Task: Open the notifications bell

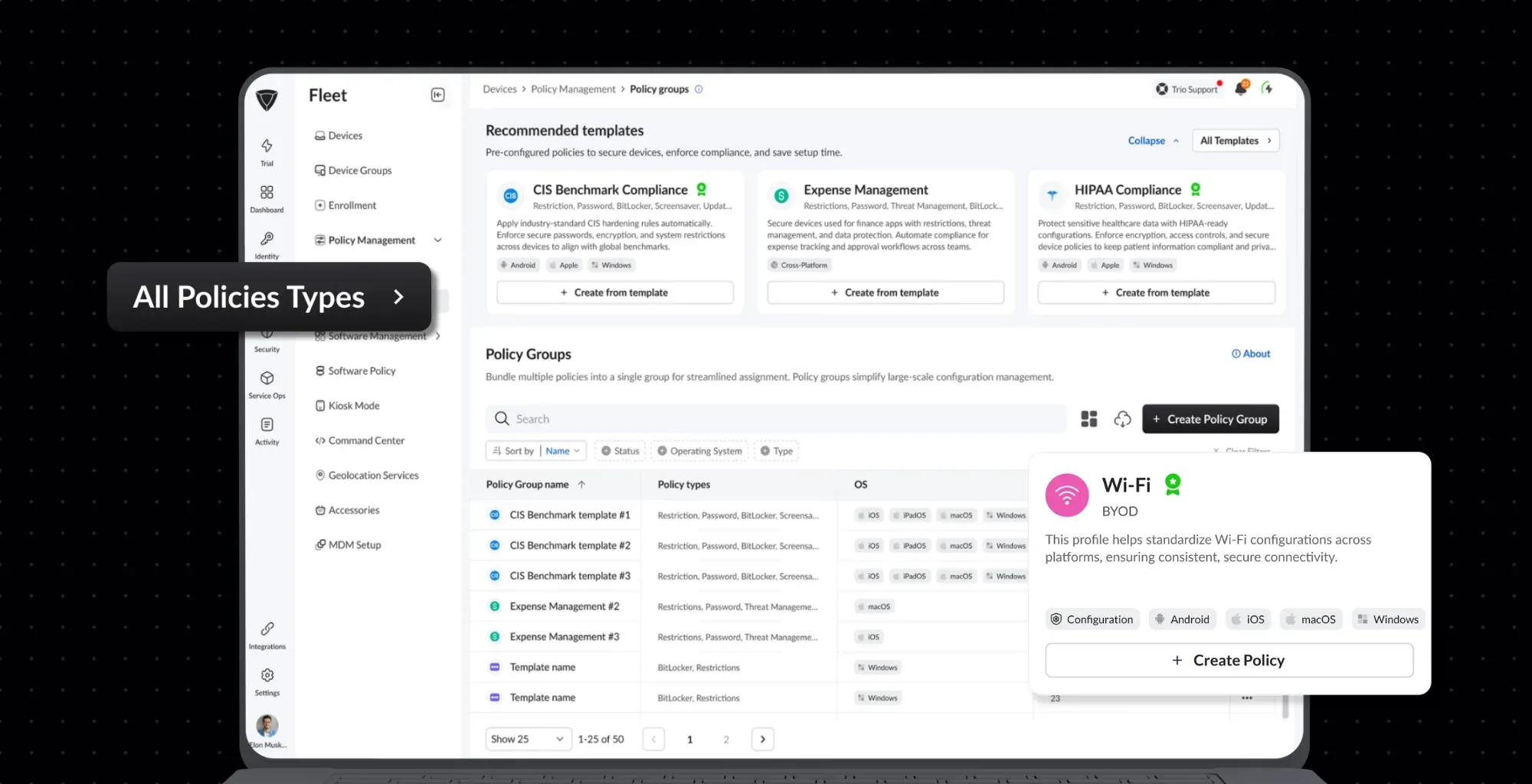Action: 1241,89
